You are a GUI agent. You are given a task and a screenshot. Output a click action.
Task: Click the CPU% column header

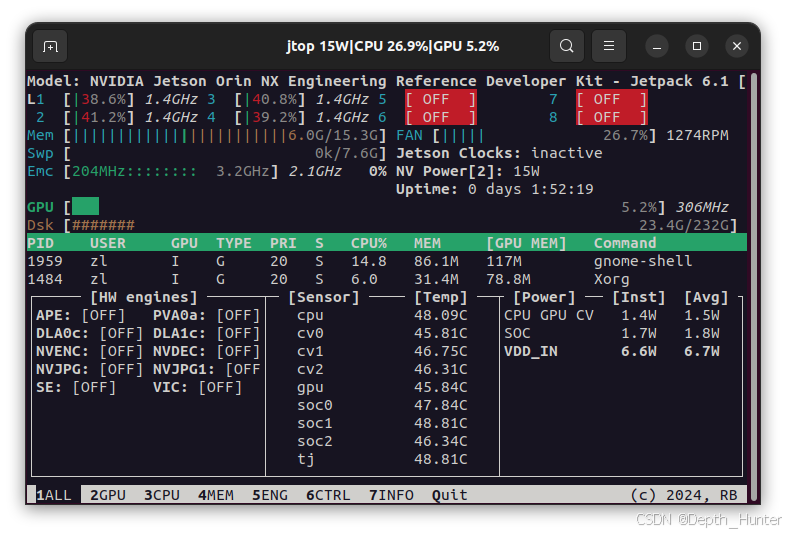369,243
